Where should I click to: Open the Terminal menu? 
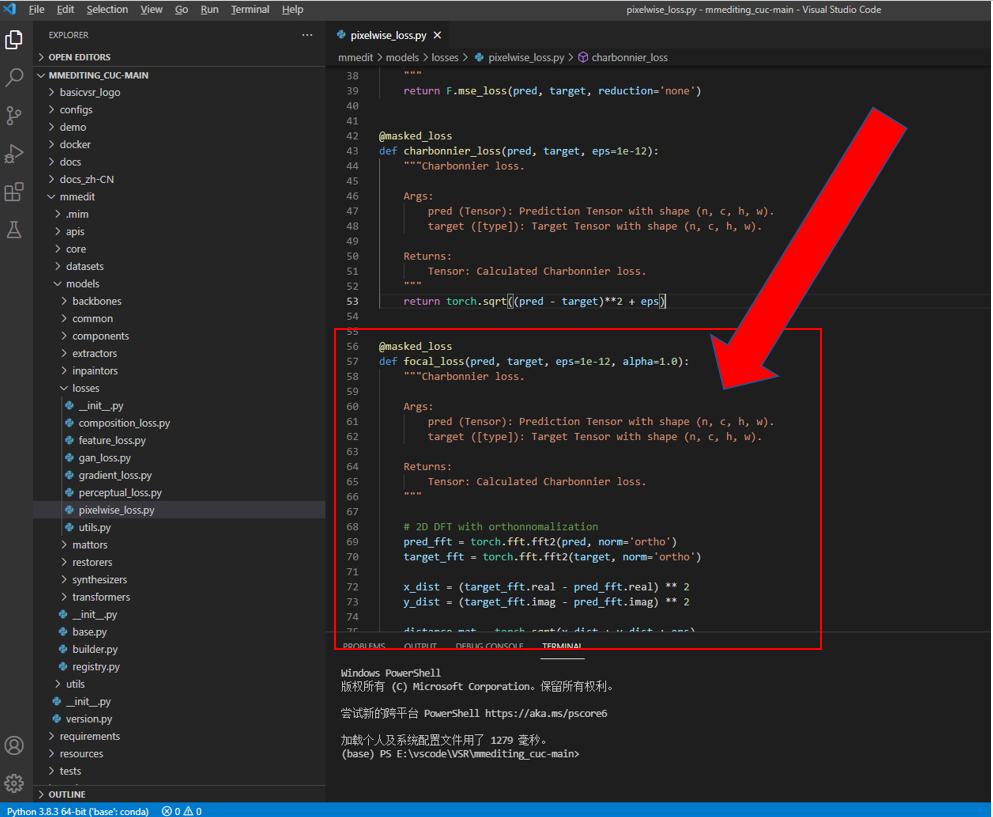250,10
